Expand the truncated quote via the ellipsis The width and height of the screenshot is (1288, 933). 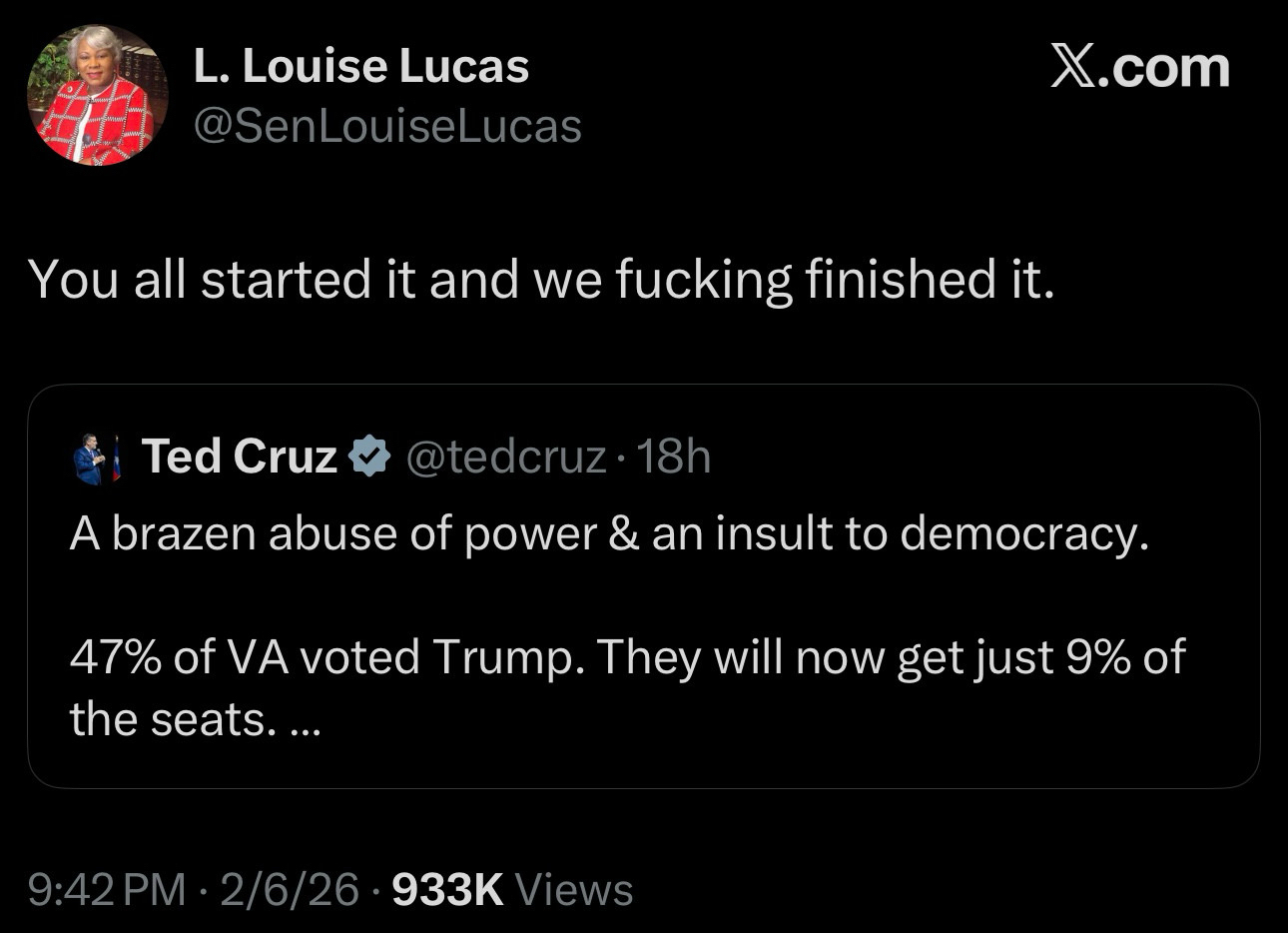(306, 721)
